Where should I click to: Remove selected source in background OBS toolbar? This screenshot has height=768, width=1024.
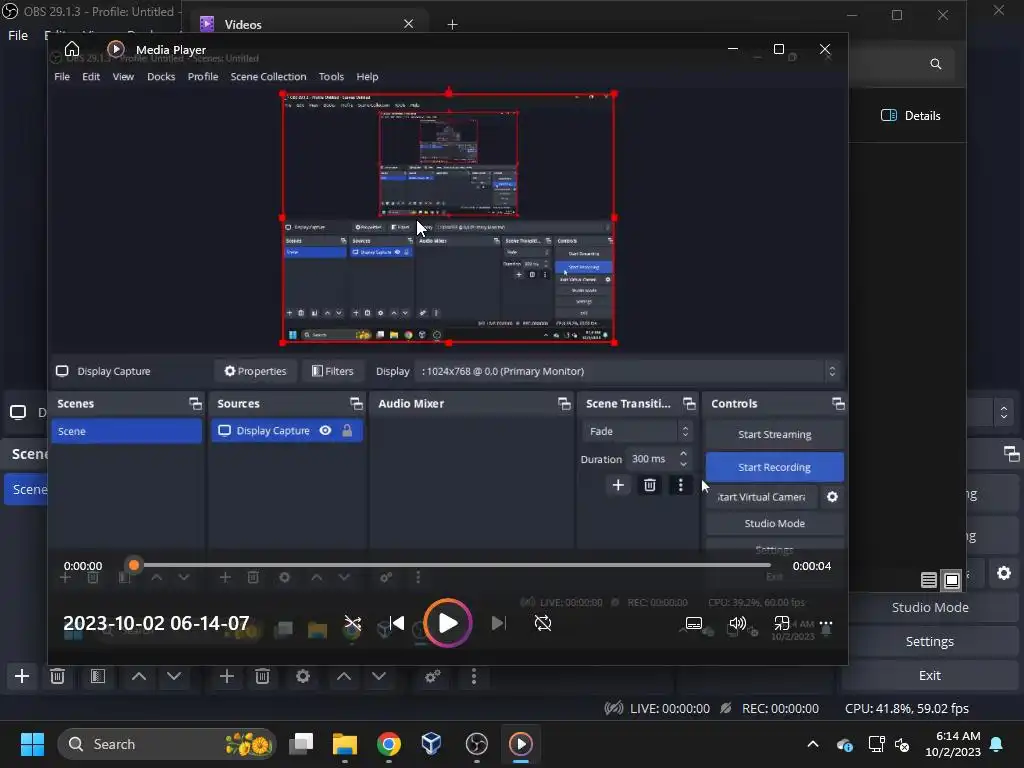tap(263, 677)
